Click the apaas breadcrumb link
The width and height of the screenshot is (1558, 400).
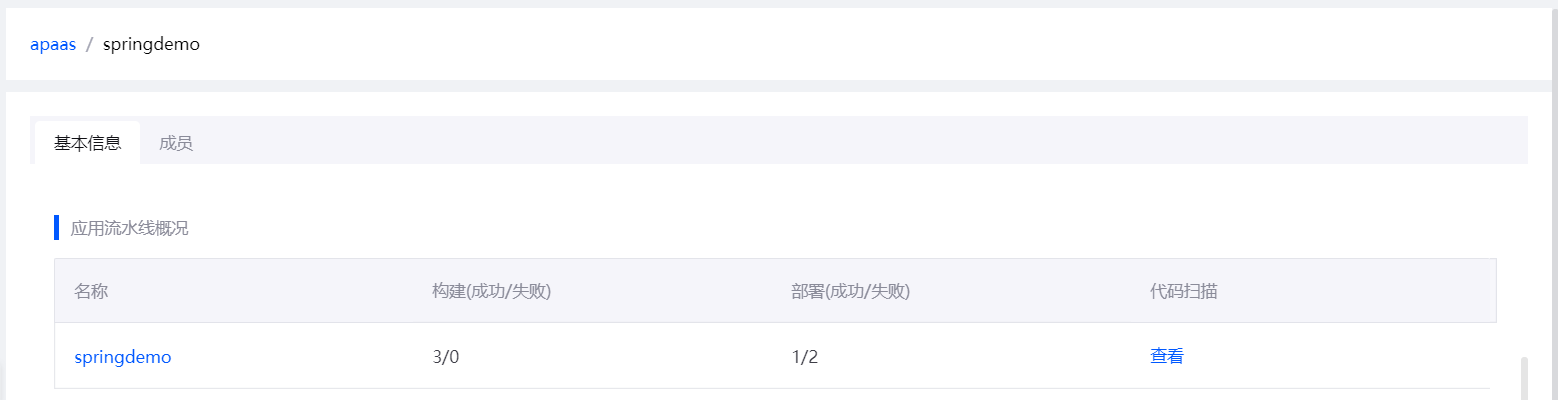click(x=53, y=45)
